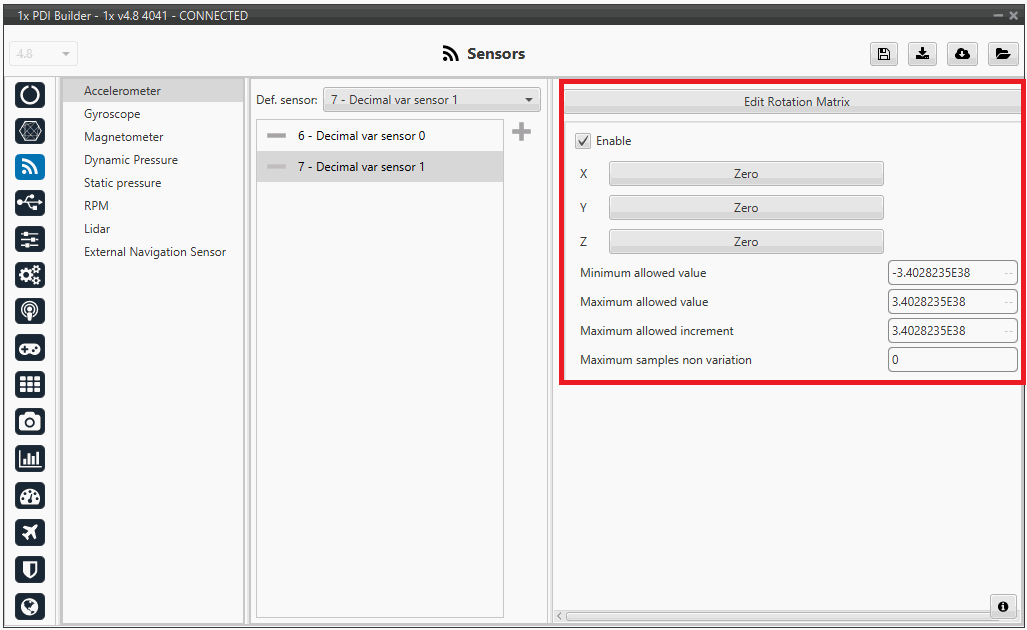This screenshot has height=630, width=1027.
Task: Select Magnetometer in the sensor list
Action: (x=123, y=137)
